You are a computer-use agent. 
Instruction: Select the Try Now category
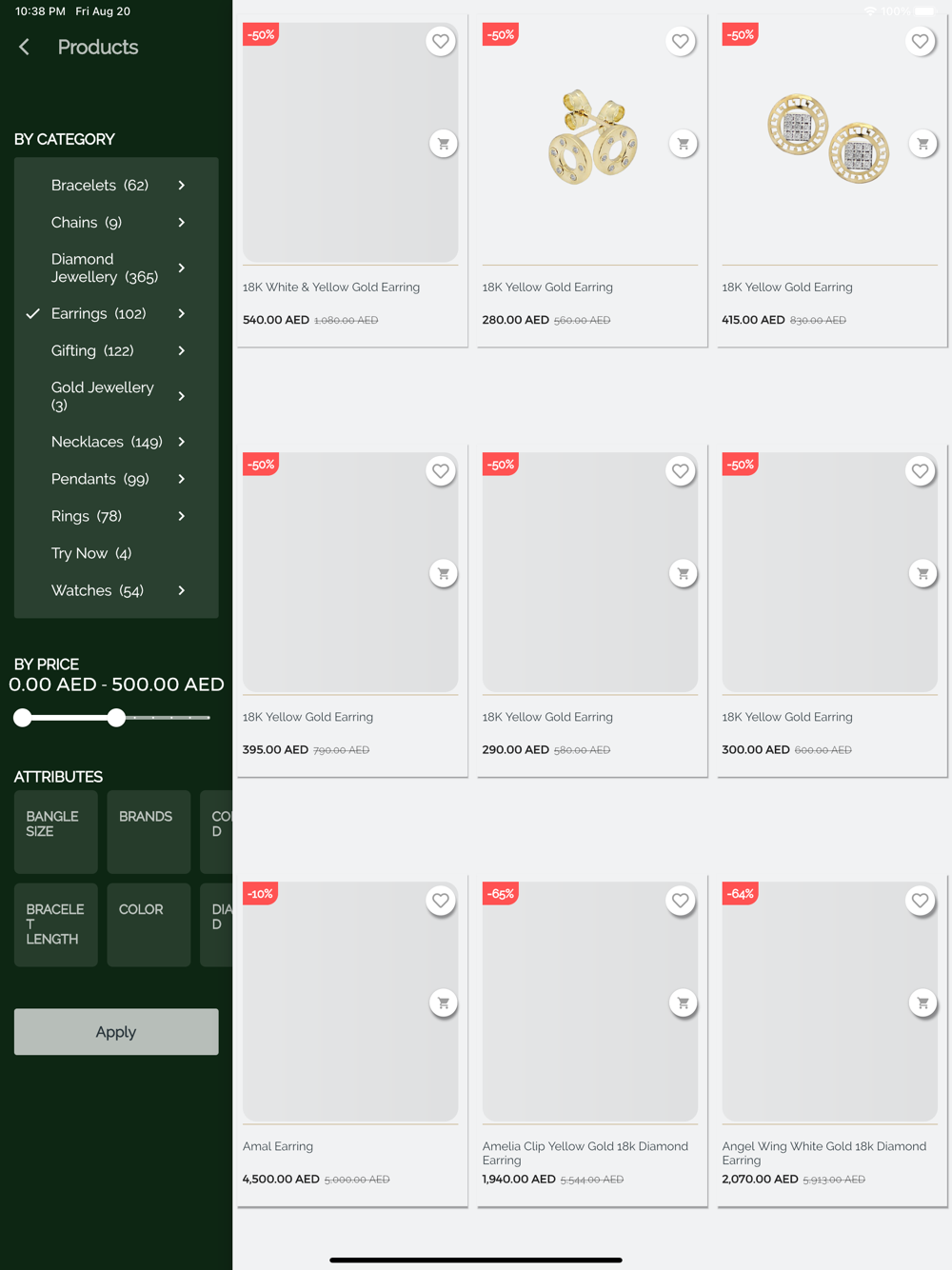click(91, 553)
